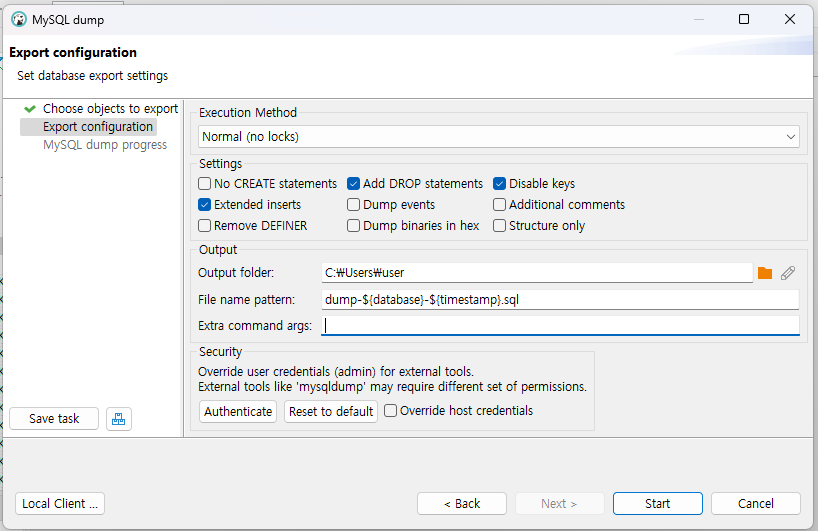Click the pencil icon beside the Output folder field

788,273
